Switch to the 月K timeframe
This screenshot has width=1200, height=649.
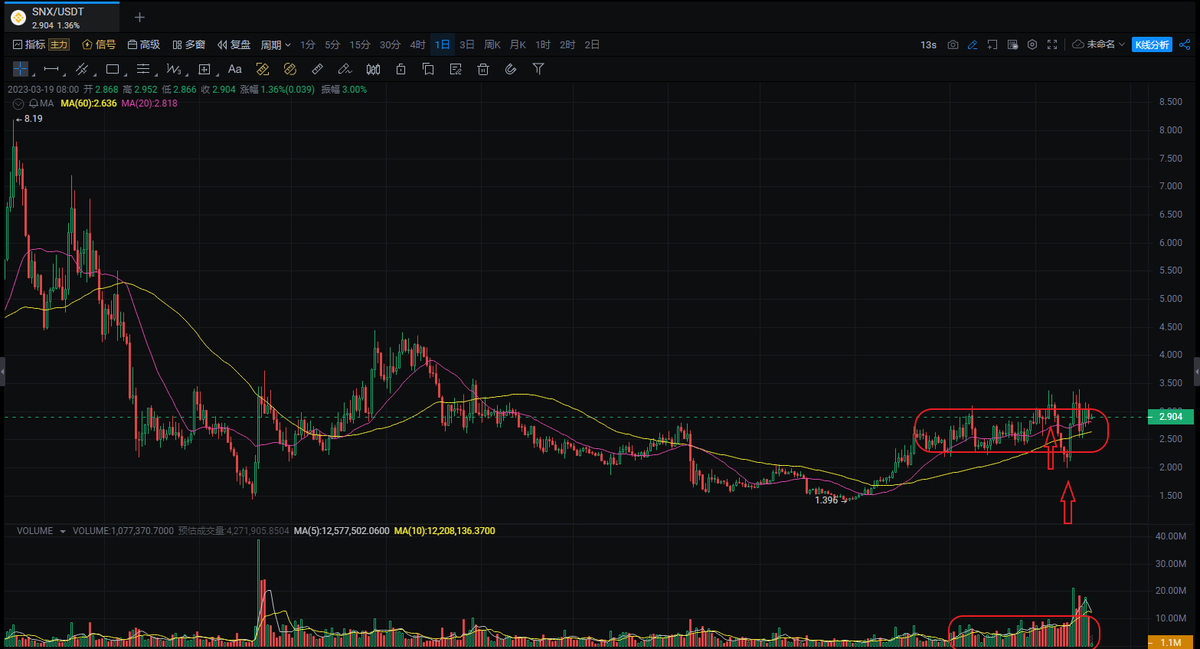(x=517, y=45)
